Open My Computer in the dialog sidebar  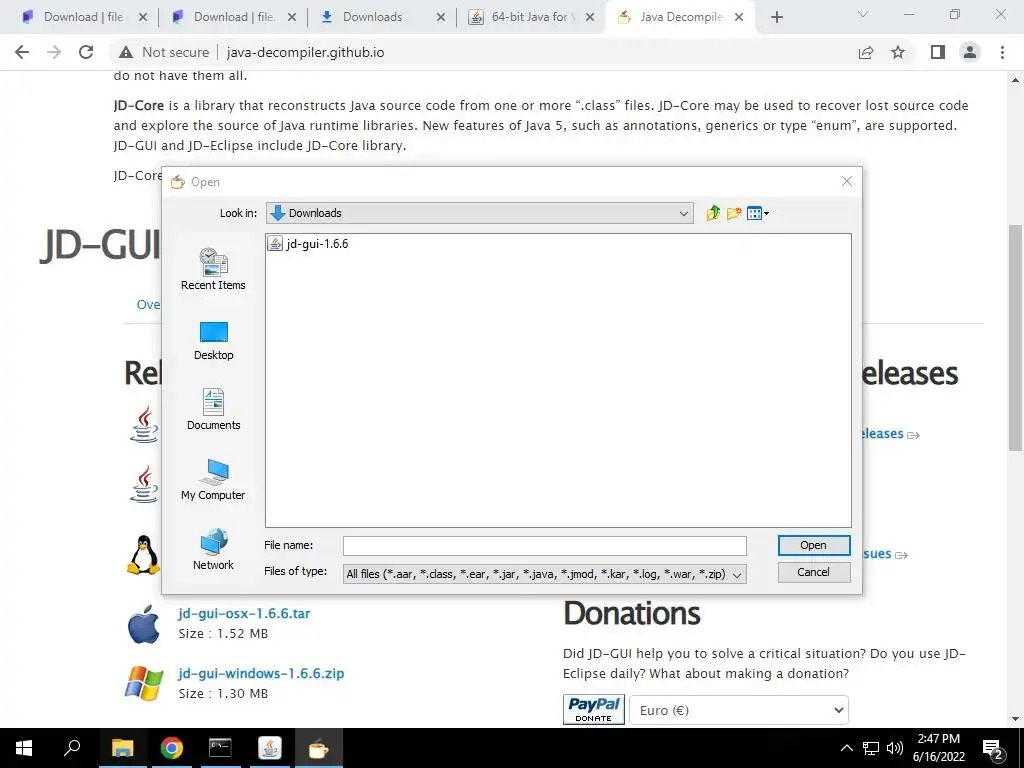[x=214, y=480]
